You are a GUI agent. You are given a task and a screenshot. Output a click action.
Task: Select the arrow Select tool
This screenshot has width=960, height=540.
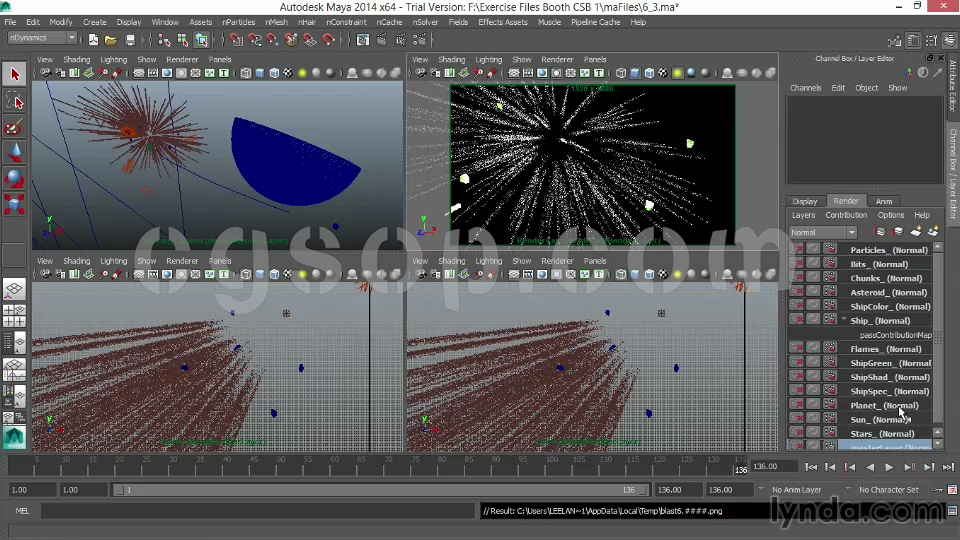(x=15, y=75)
